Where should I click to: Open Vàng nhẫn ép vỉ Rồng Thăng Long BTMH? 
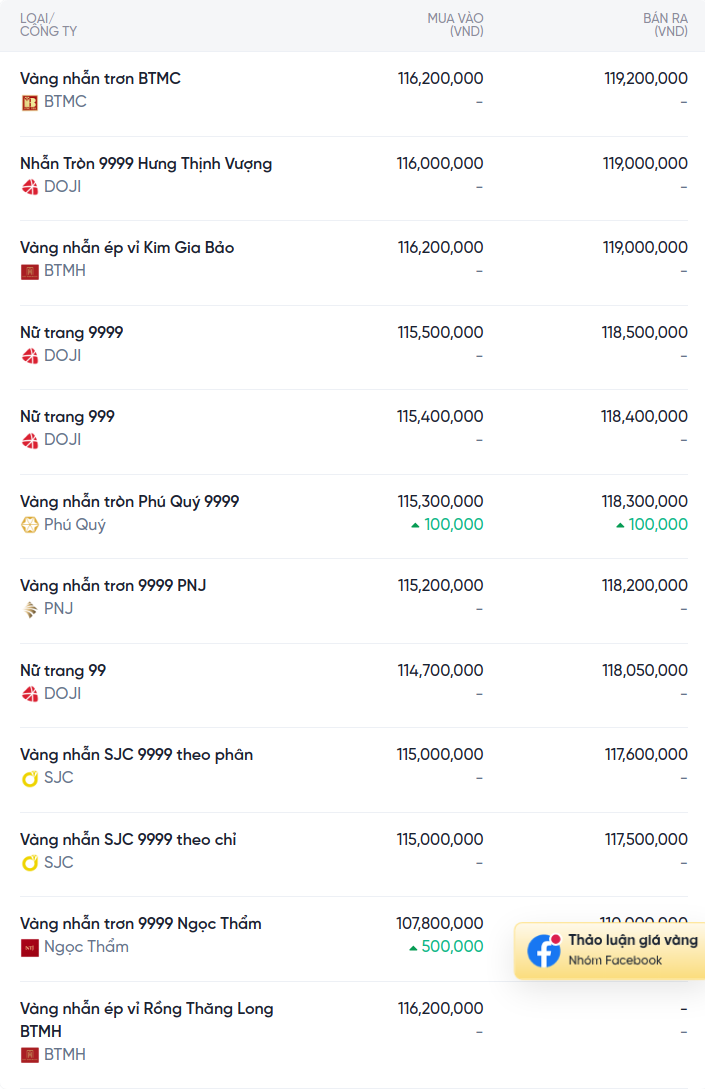pyautogui.click(x=147, y=1020)
